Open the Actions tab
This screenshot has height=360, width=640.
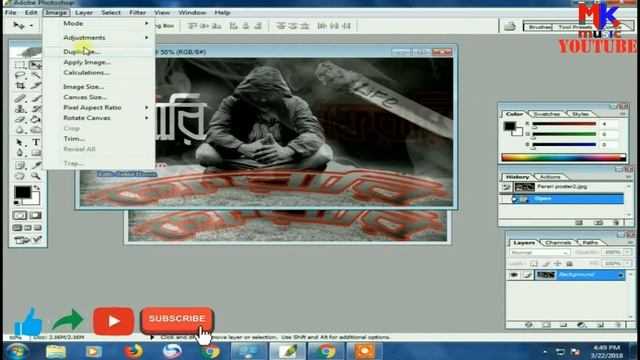pos(550,177)
